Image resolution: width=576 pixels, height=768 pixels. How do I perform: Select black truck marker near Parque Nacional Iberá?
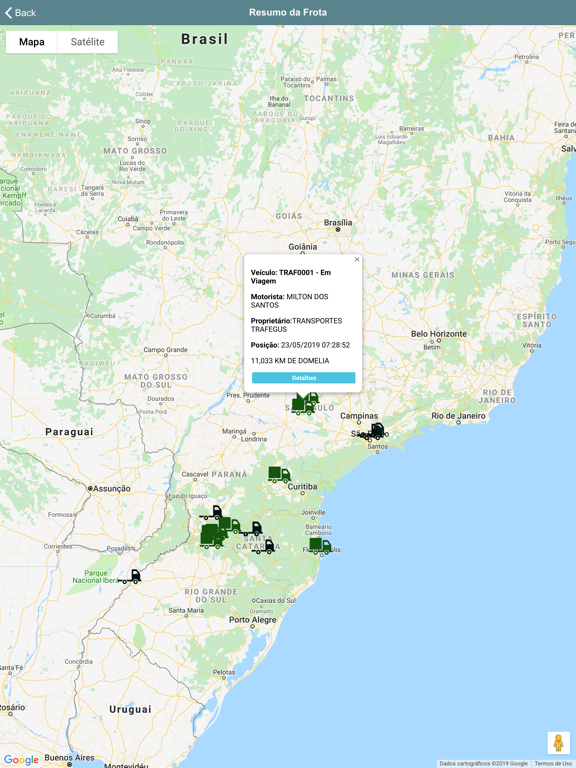[130, 576]
